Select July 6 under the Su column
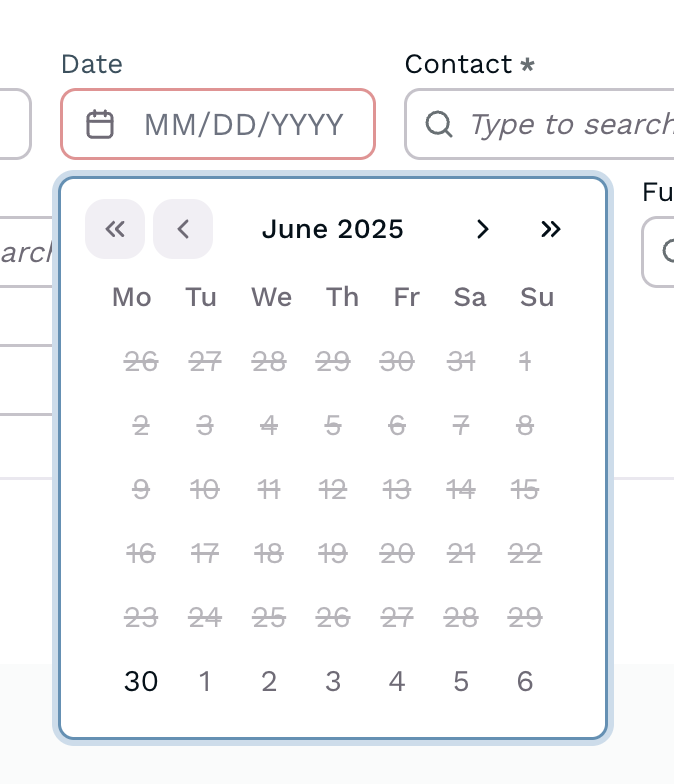This screenshot has height=784, width=674. 525,682
